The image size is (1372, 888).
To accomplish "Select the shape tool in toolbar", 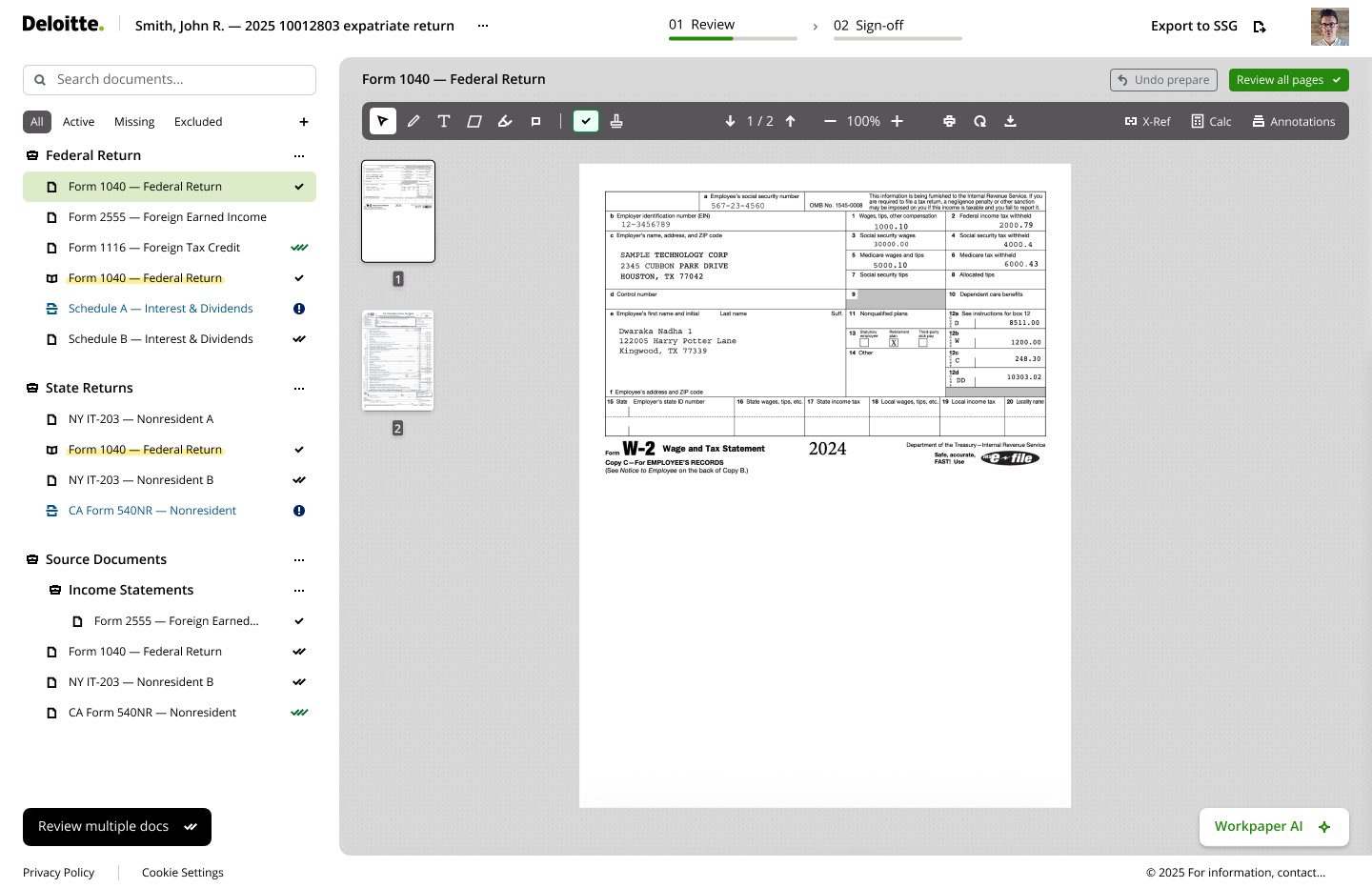I will (474, 121).
